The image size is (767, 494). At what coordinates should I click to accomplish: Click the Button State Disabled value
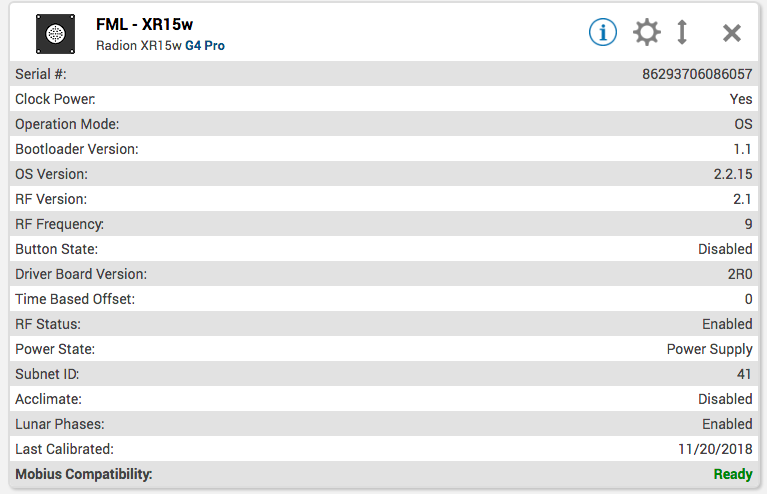(725, 249)
